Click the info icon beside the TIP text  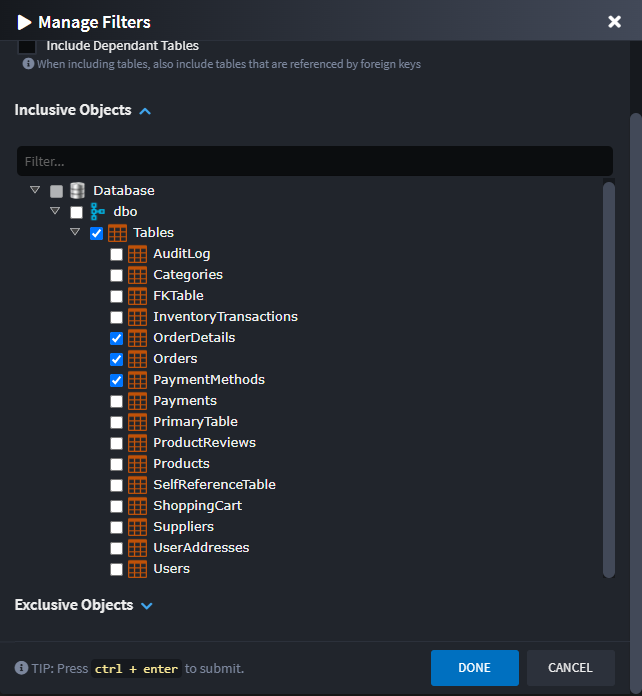[21, 668]
